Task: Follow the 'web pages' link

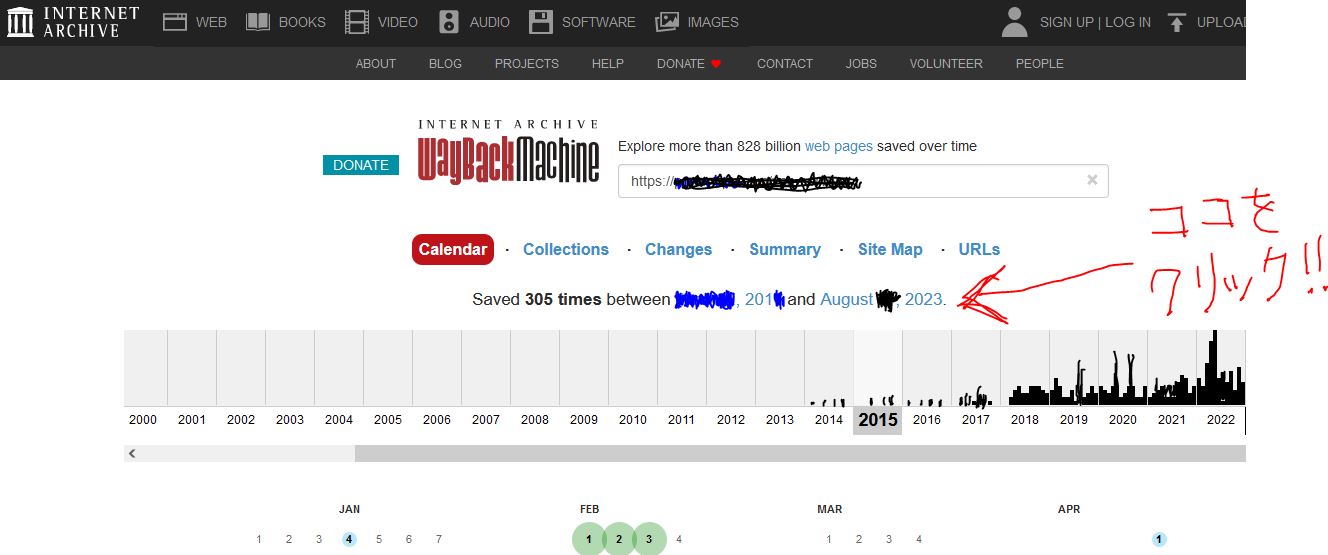Action: [x=839, y=146]
